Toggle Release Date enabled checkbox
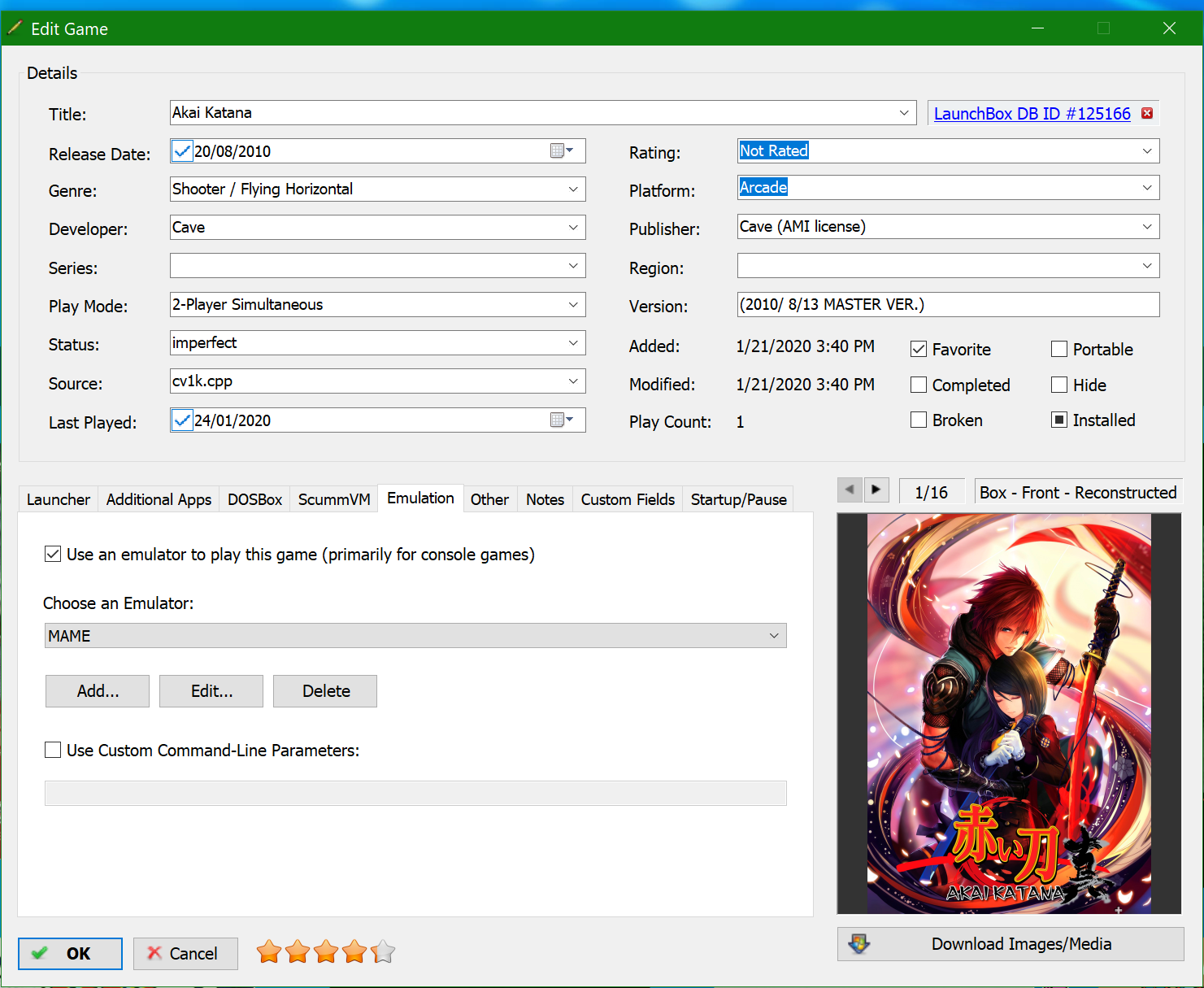The width and height of the screenshot is (1204, 988). click(x=182, y=151)
